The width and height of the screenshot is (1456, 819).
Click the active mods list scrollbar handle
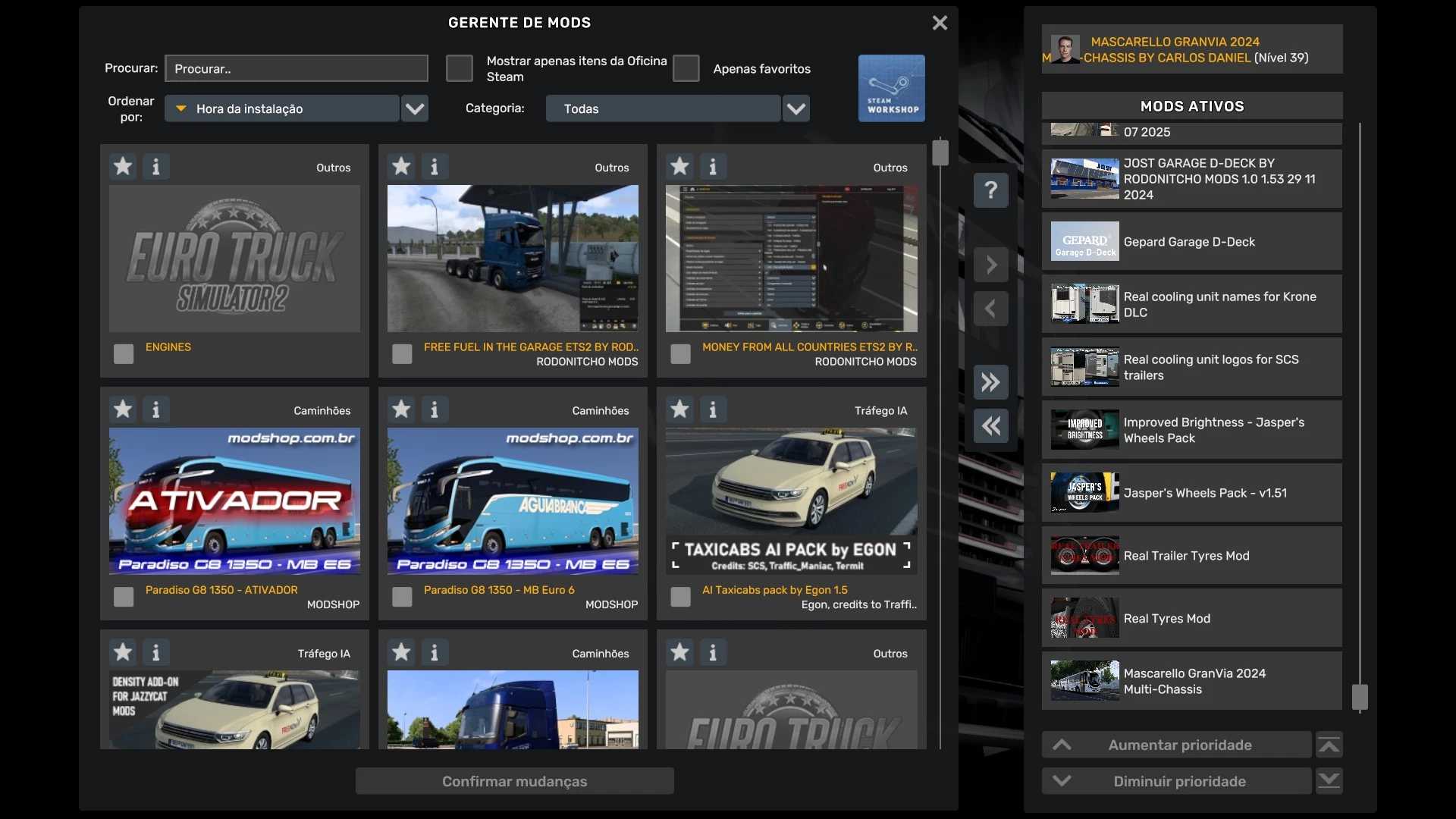pos(1360,697)
